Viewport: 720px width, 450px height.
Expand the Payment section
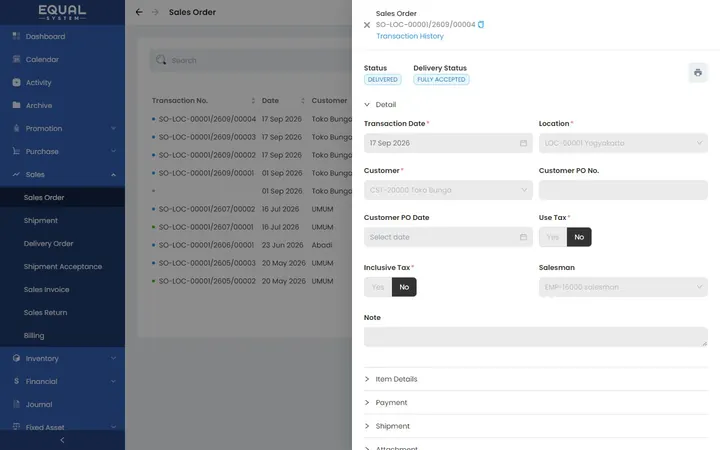point(536,402)
